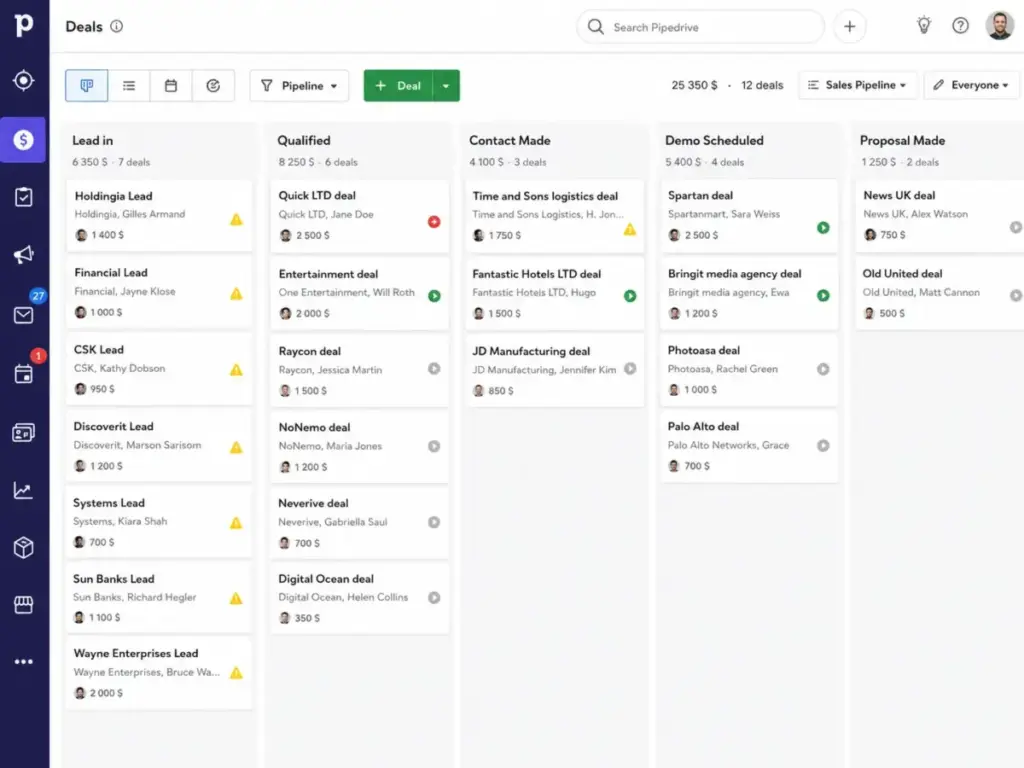Open Marketplace store icon in sidebar
The width and height of the screenshot is (1024, 768).
(x=24, y=605)
